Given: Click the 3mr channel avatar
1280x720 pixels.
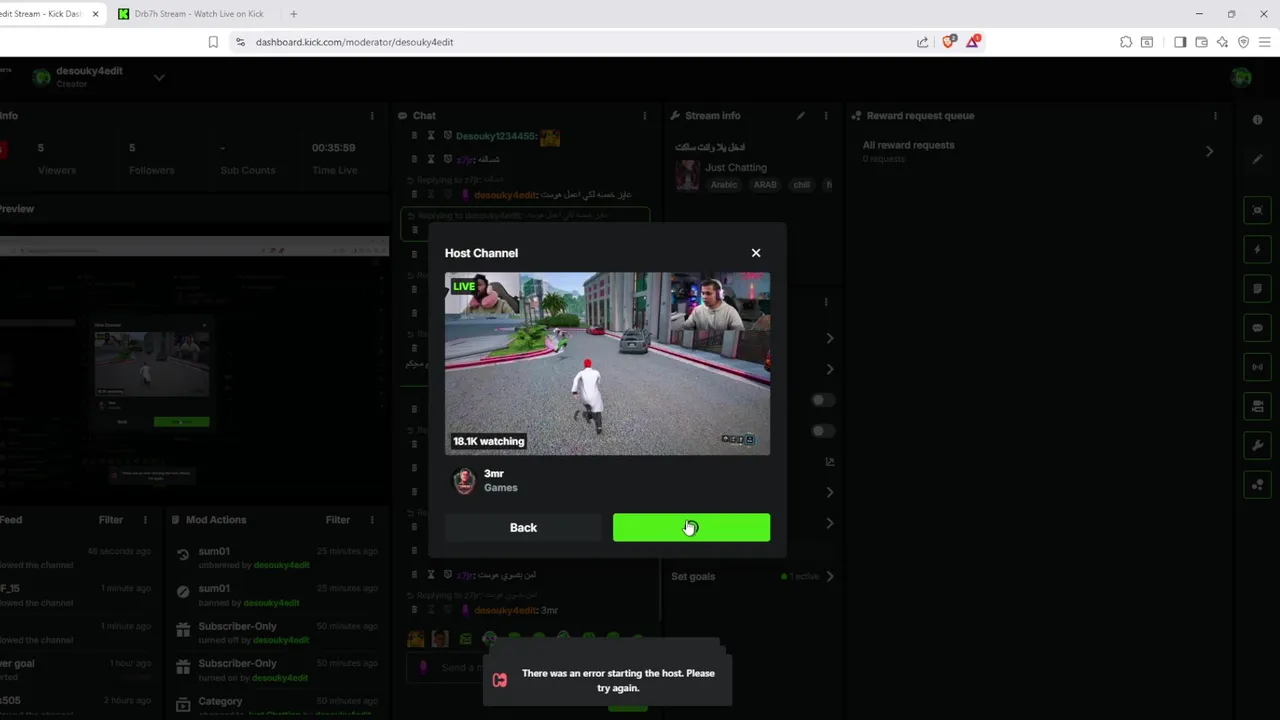Looking at the screenshot, I should click(464, 481).
